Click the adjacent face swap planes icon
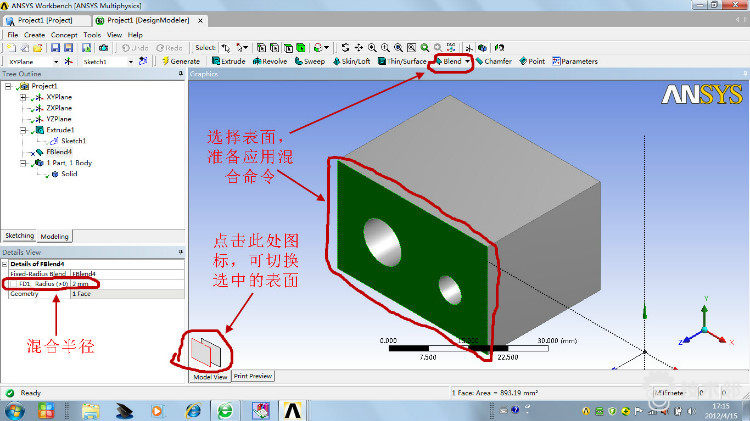Screen dimensions: 750x421 [206, 352]
